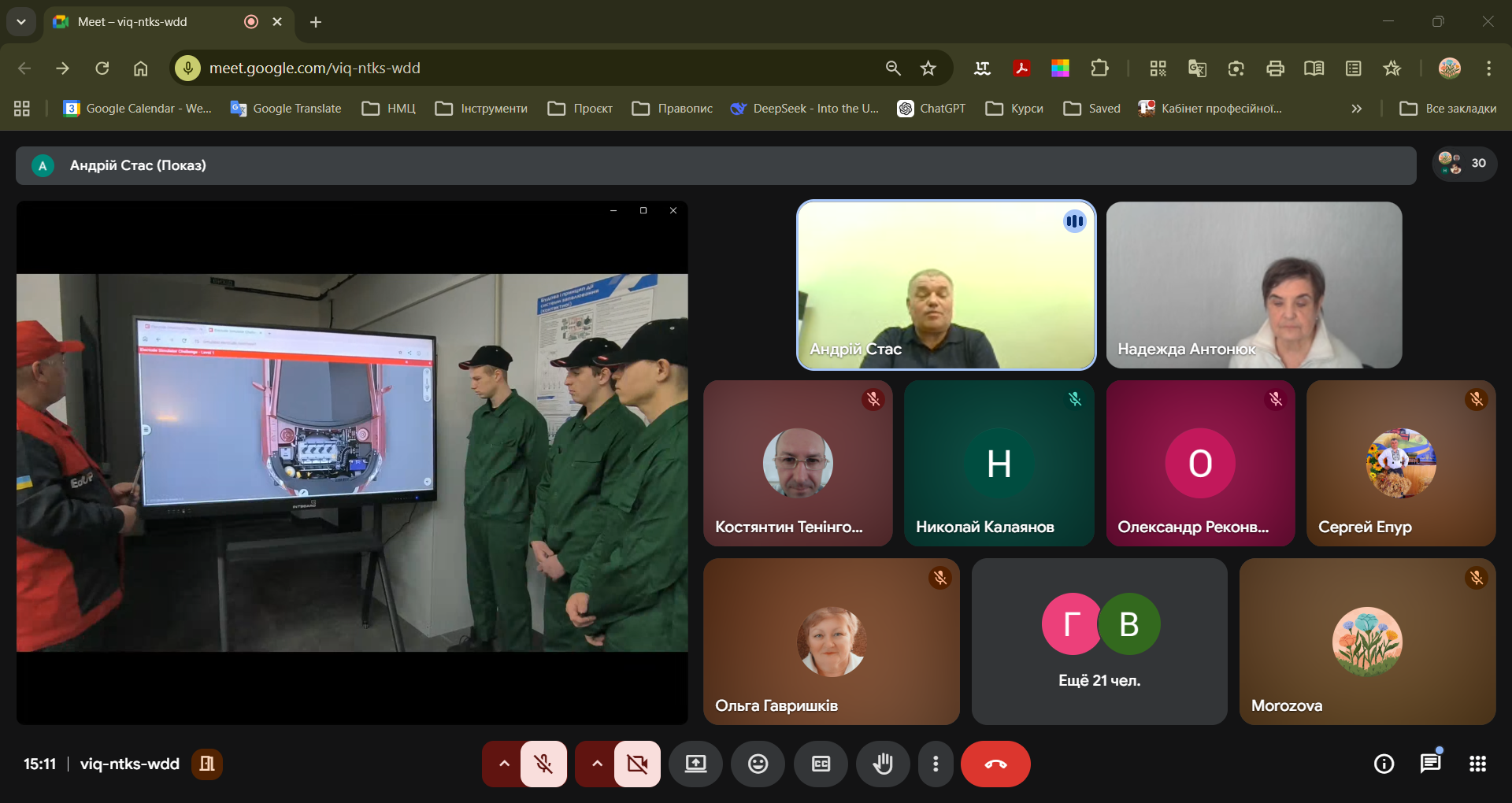Click the red Leave call button
This screenshot has height=803, width=1512.
[995, 764]
